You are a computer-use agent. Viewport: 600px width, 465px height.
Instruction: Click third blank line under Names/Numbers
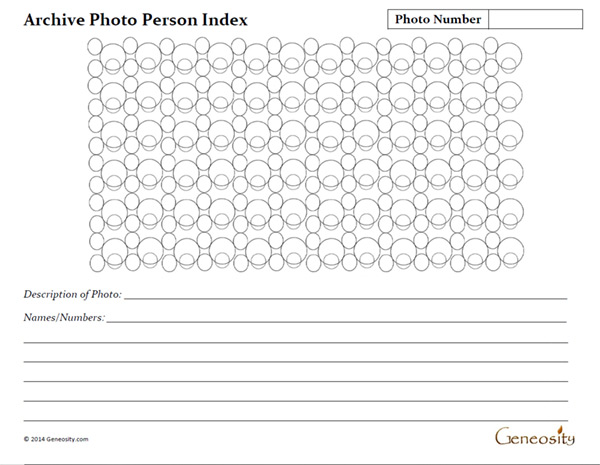point(296,381)
